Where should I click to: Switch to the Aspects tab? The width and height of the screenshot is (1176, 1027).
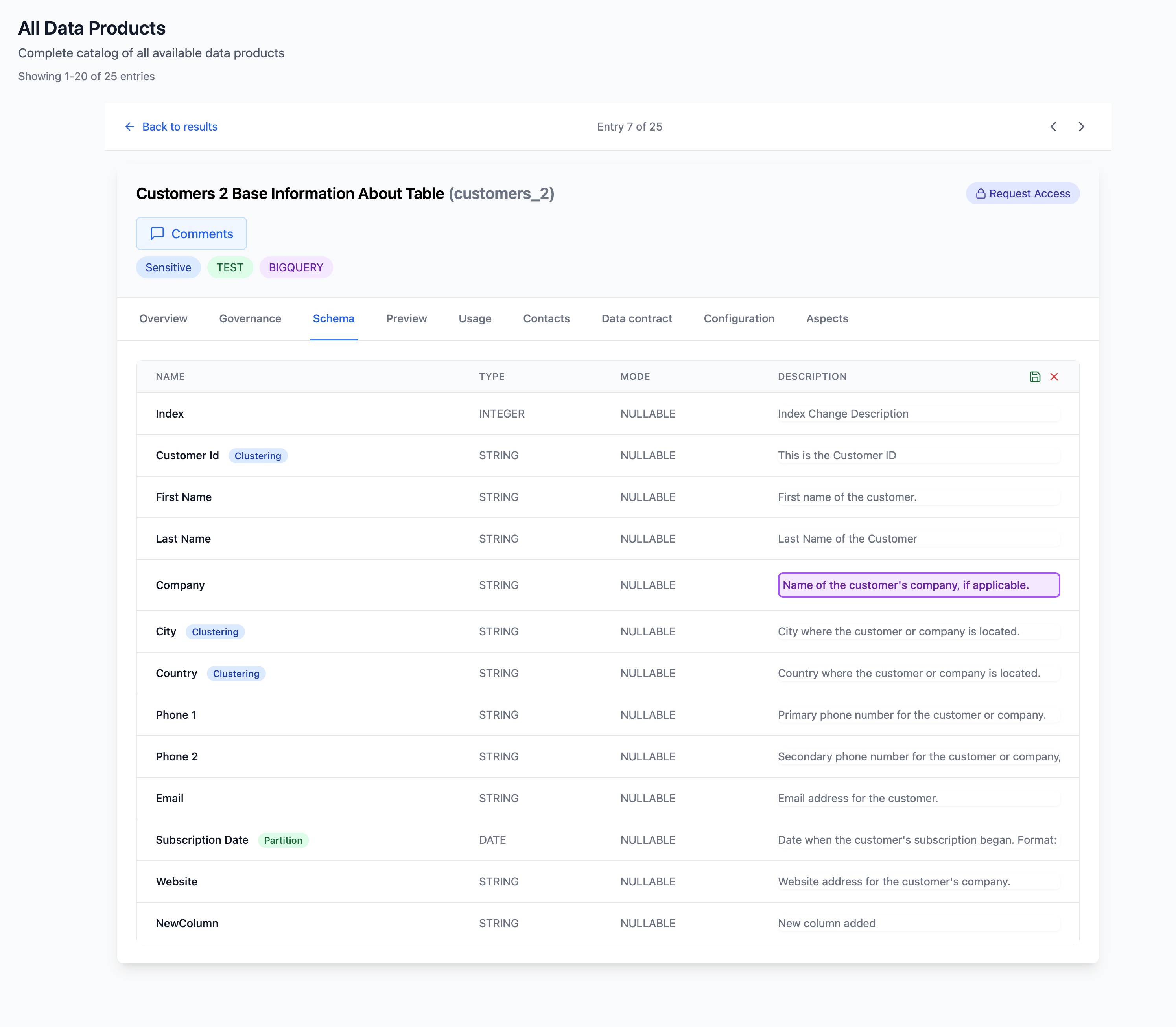tap(827, 318)
